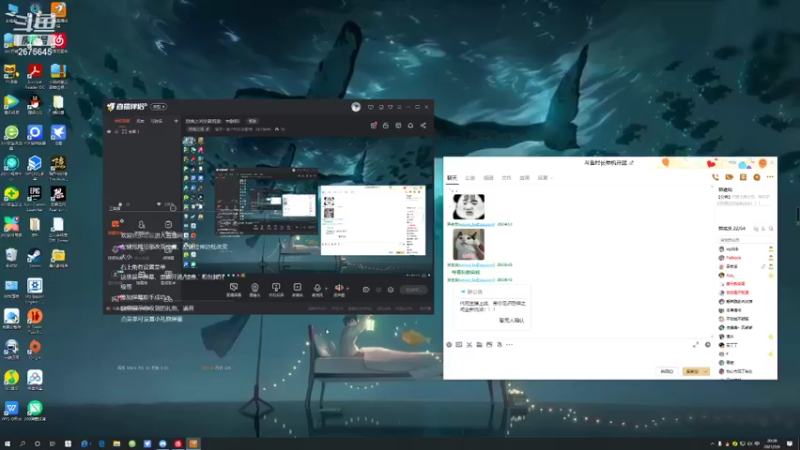Click orange speaker icon in streaming toolbar
Viewport: 800px width, 450px height.
tap(338, 288)
